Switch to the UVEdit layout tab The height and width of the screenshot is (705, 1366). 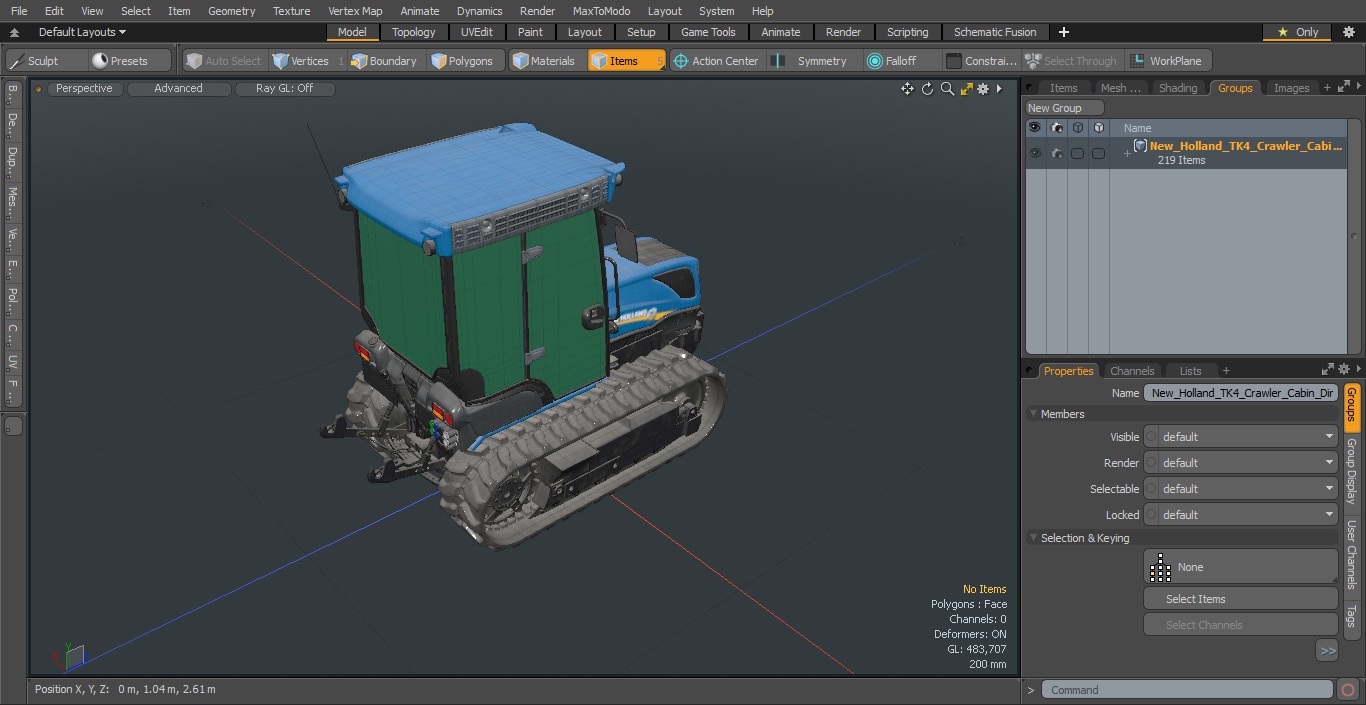[477, 32]
